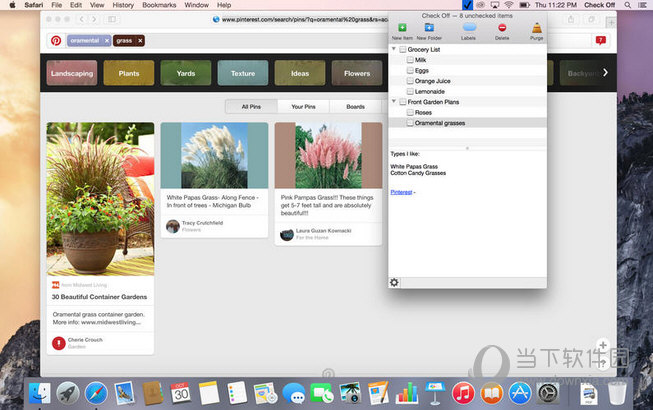Click the Cherie Crouch pinner name
The height and width of the screenshot is (410, 653).
click(85, 340)
